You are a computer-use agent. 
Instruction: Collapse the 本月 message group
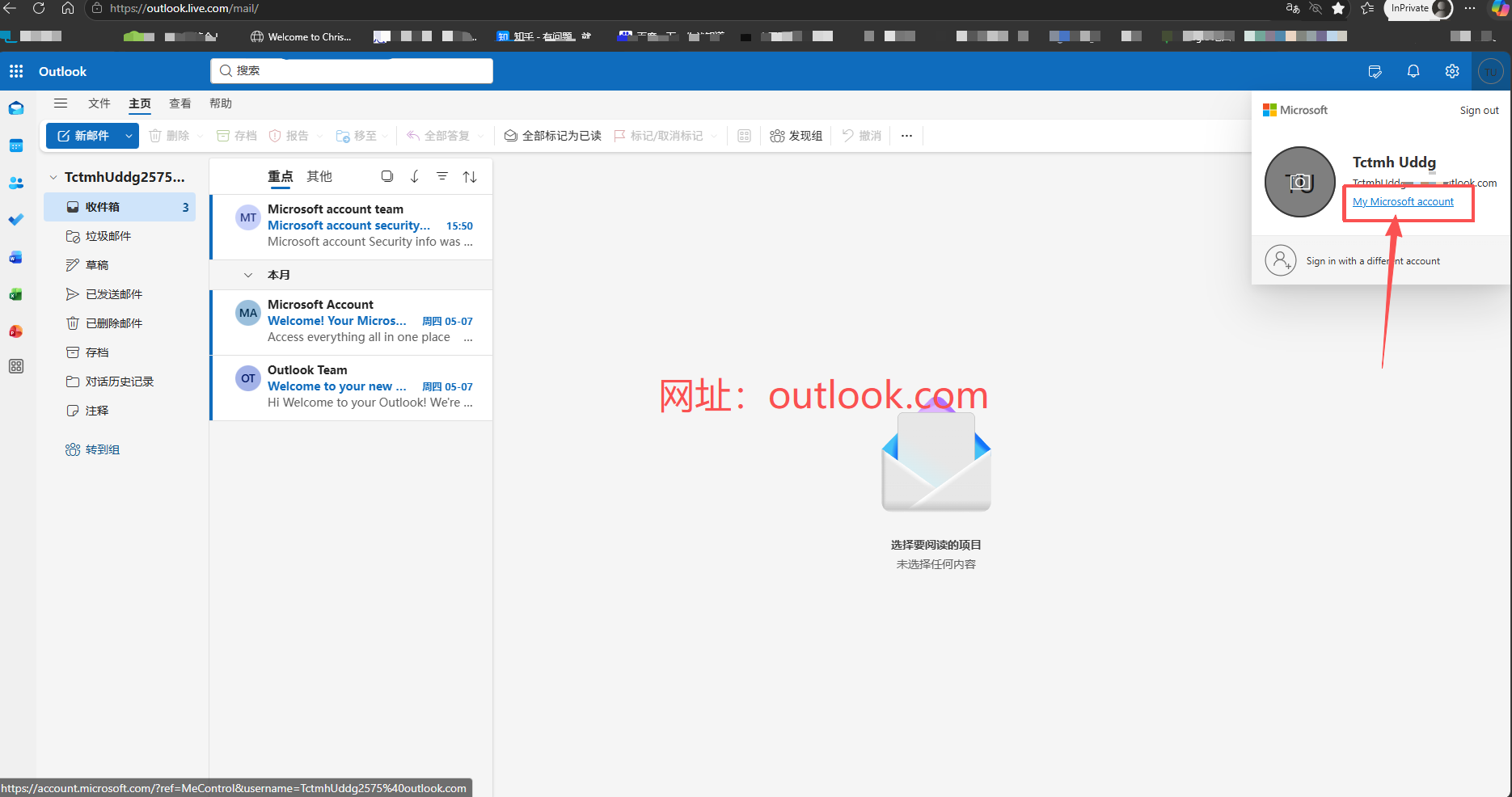coord(248,275)
